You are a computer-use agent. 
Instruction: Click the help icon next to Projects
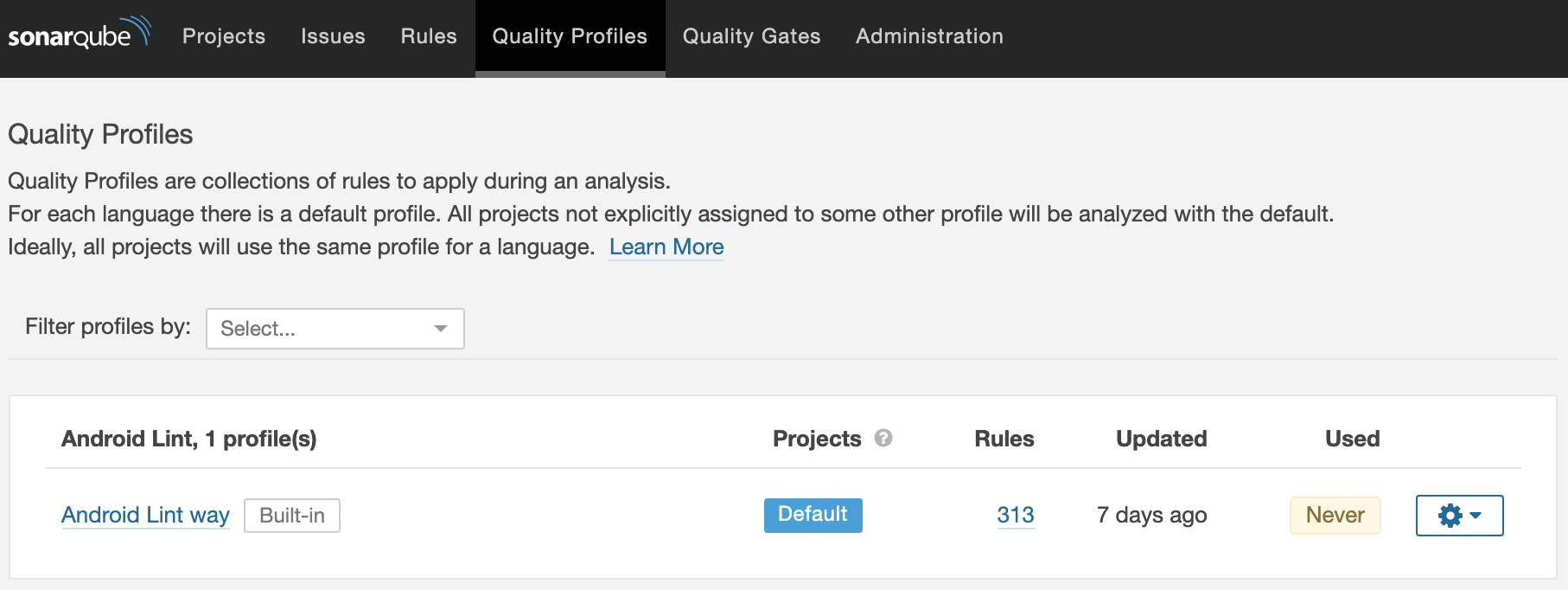coord(883,438)
